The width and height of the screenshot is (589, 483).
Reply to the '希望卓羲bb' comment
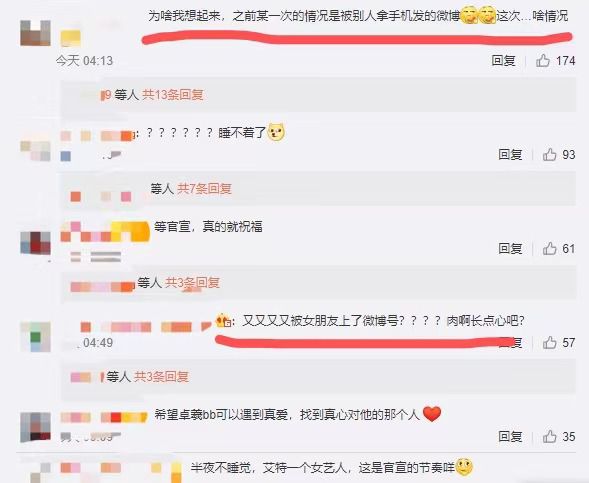(510, 436)
